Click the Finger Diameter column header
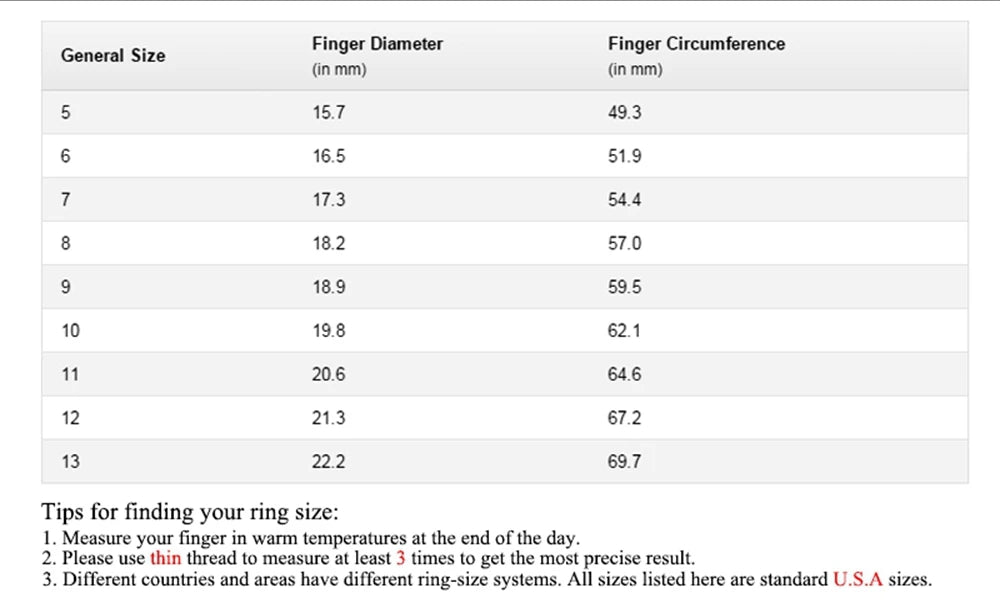Image resolution: width=1000 pixels, height=609 pixels. [377, 44]
